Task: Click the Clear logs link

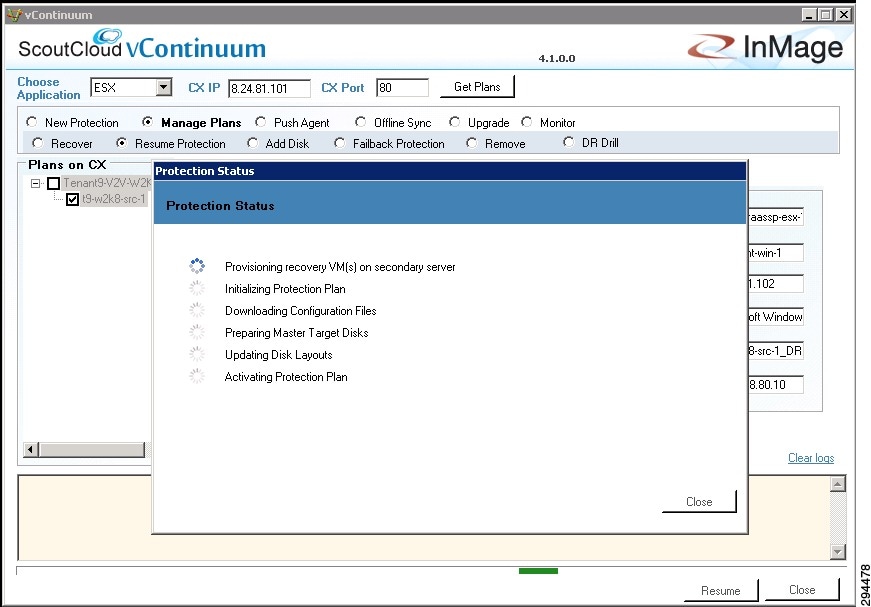Action: click(x=811, y=458)
